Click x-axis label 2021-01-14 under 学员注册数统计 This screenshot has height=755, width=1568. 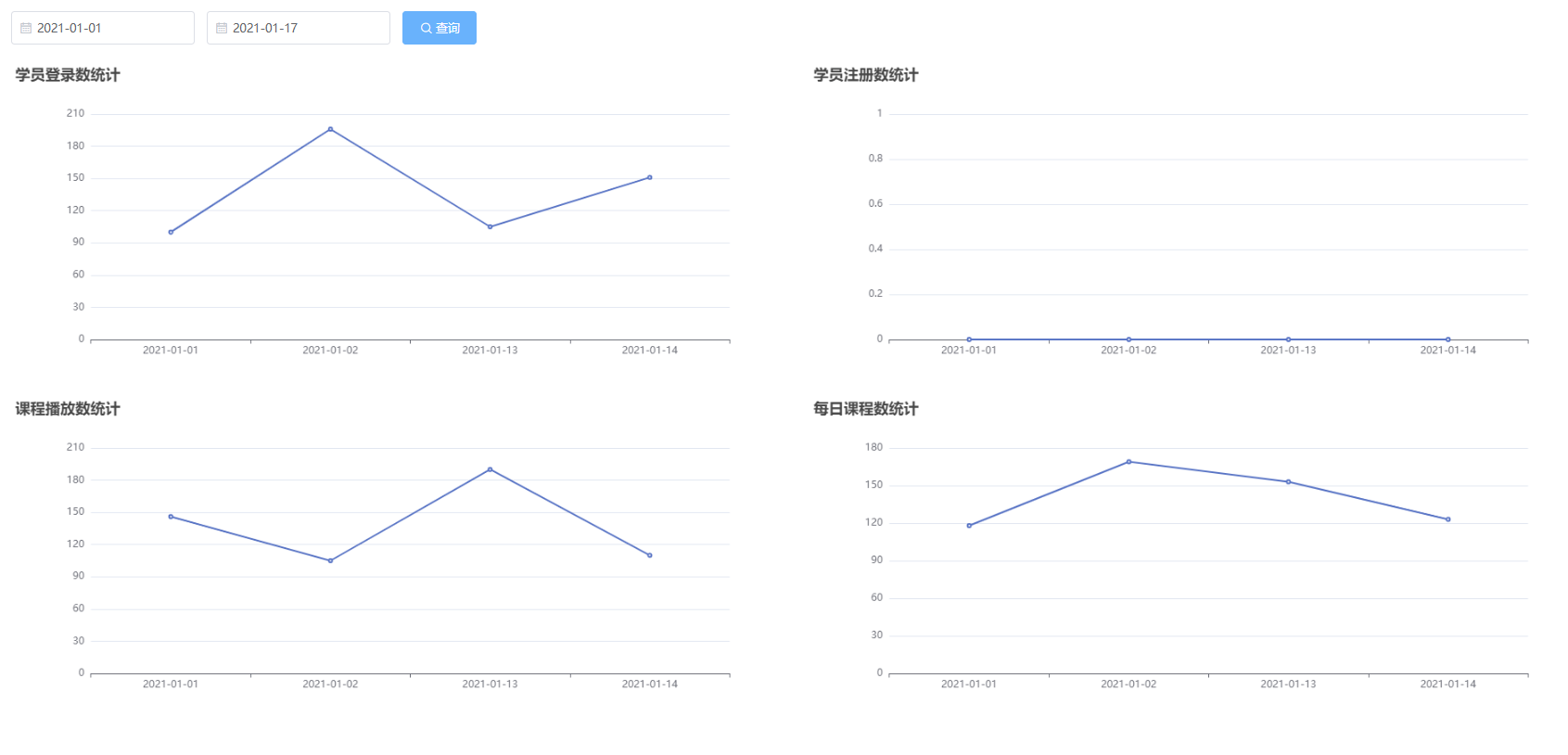point(1448,351)
